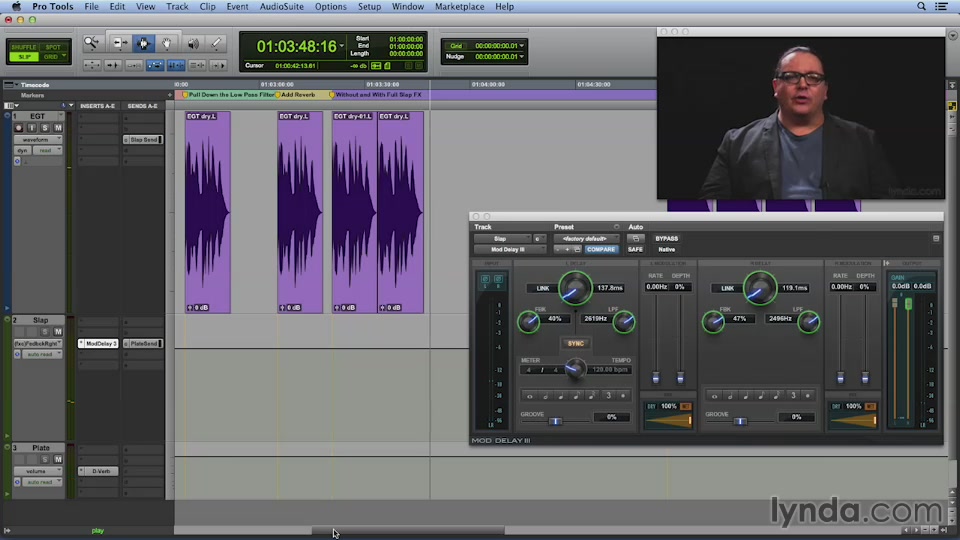Viewport: 960px width, 540px height.
Task: Open the Grid value dropdown
Action: pos(522,46)
